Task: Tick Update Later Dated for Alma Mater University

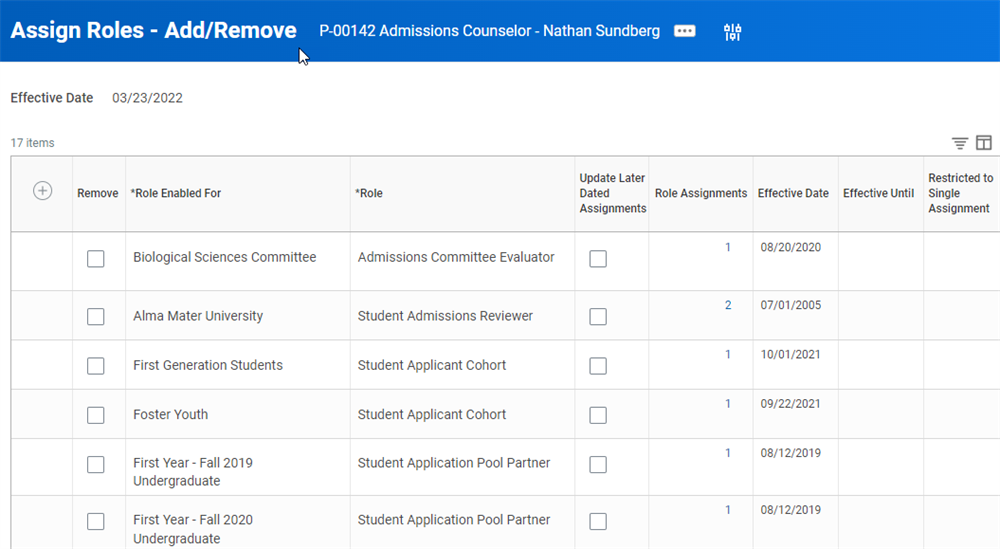Action: (x=598, y=317)
